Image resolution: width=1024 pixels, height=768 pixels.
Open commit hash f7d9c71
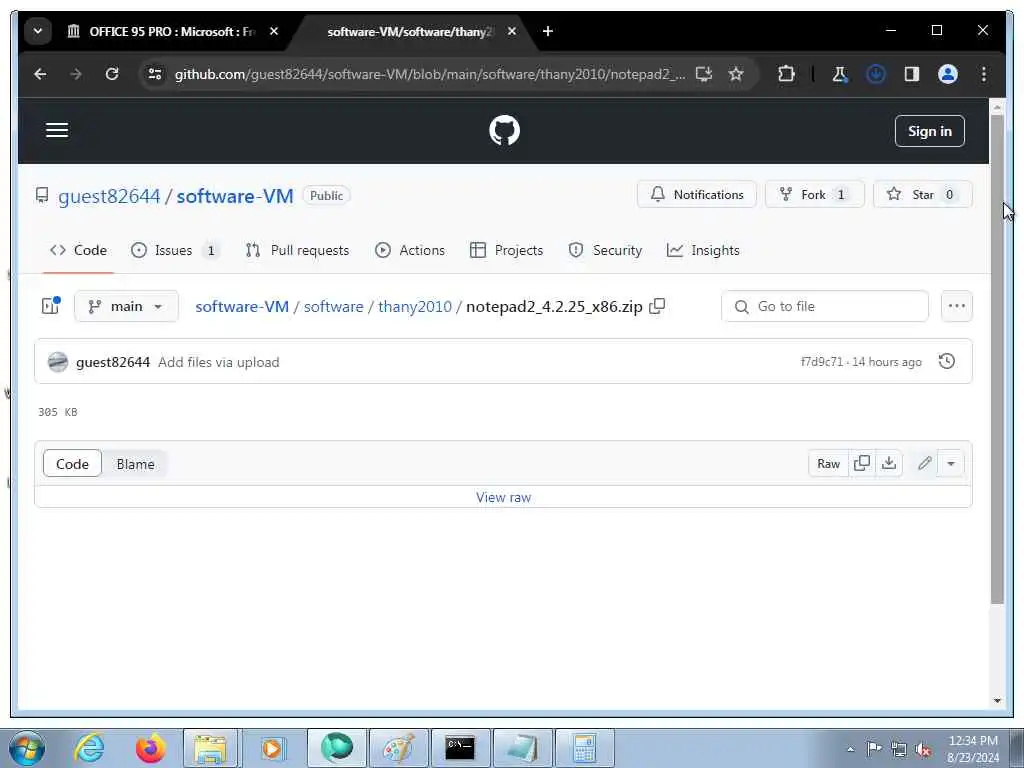(x=822, y=362)
